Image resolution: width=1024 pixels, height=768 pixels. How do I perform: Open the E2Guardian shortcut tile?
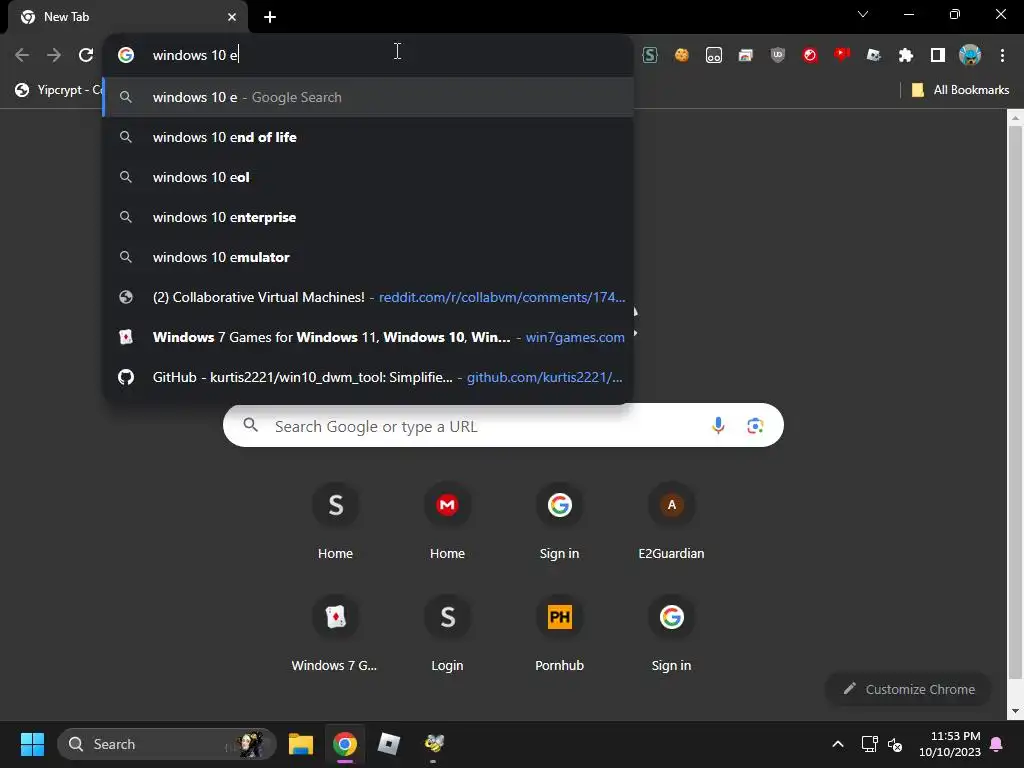click(x=671, y=521)
